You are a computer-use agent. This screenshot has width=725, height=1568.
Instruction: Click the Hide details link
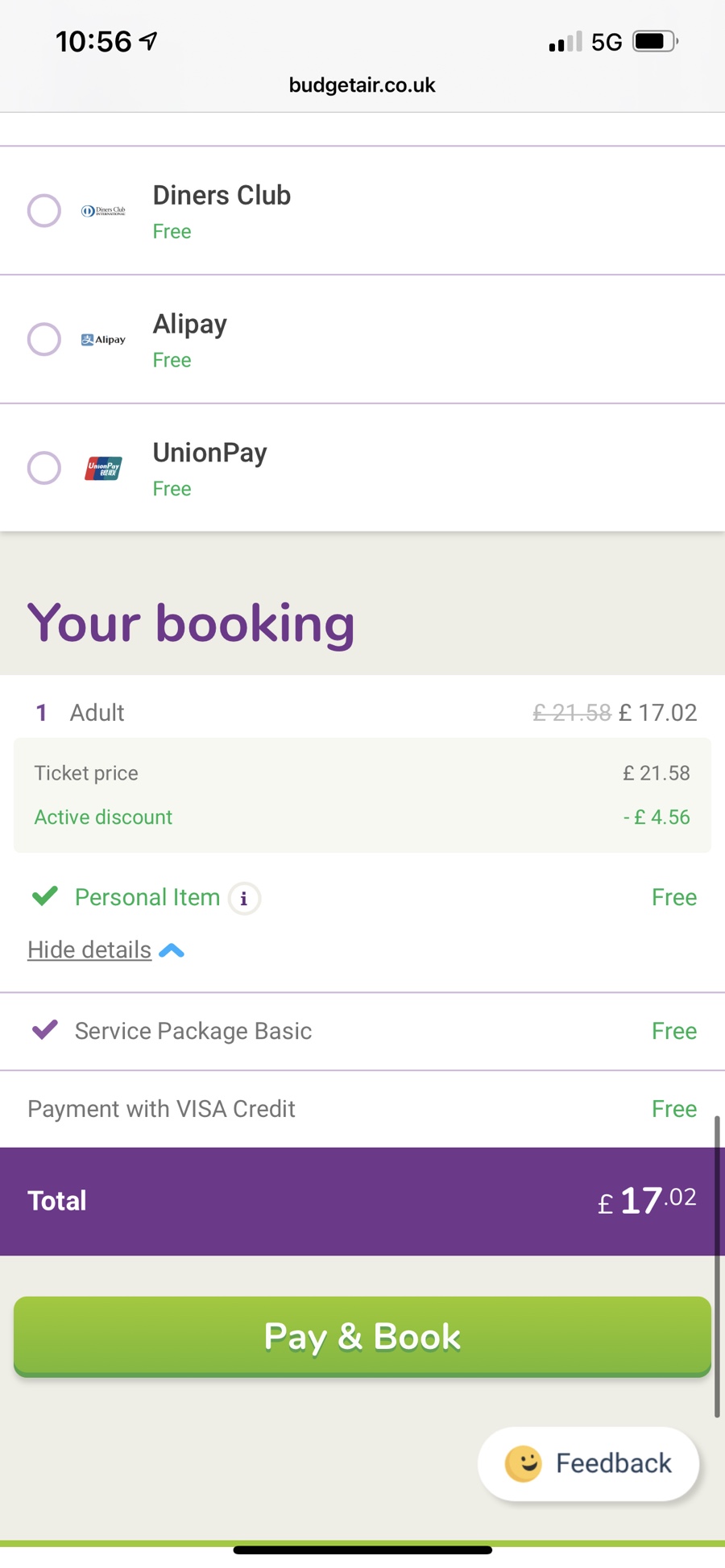coord(89,949)
